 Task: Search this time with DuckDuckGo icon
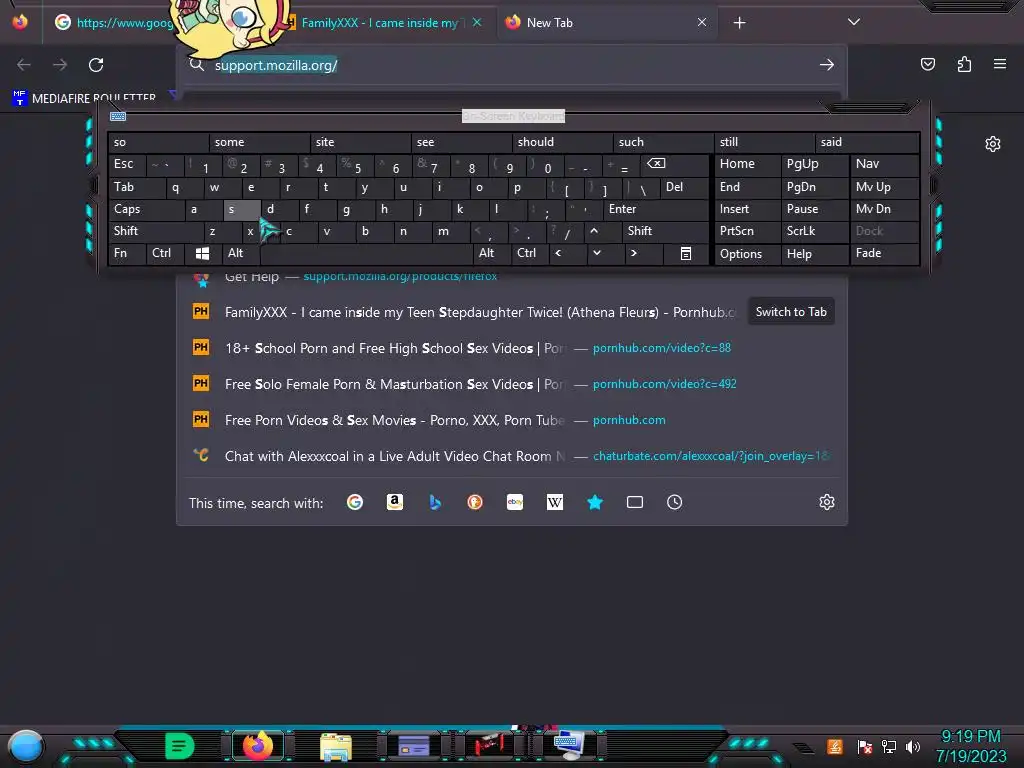point(475,502)
